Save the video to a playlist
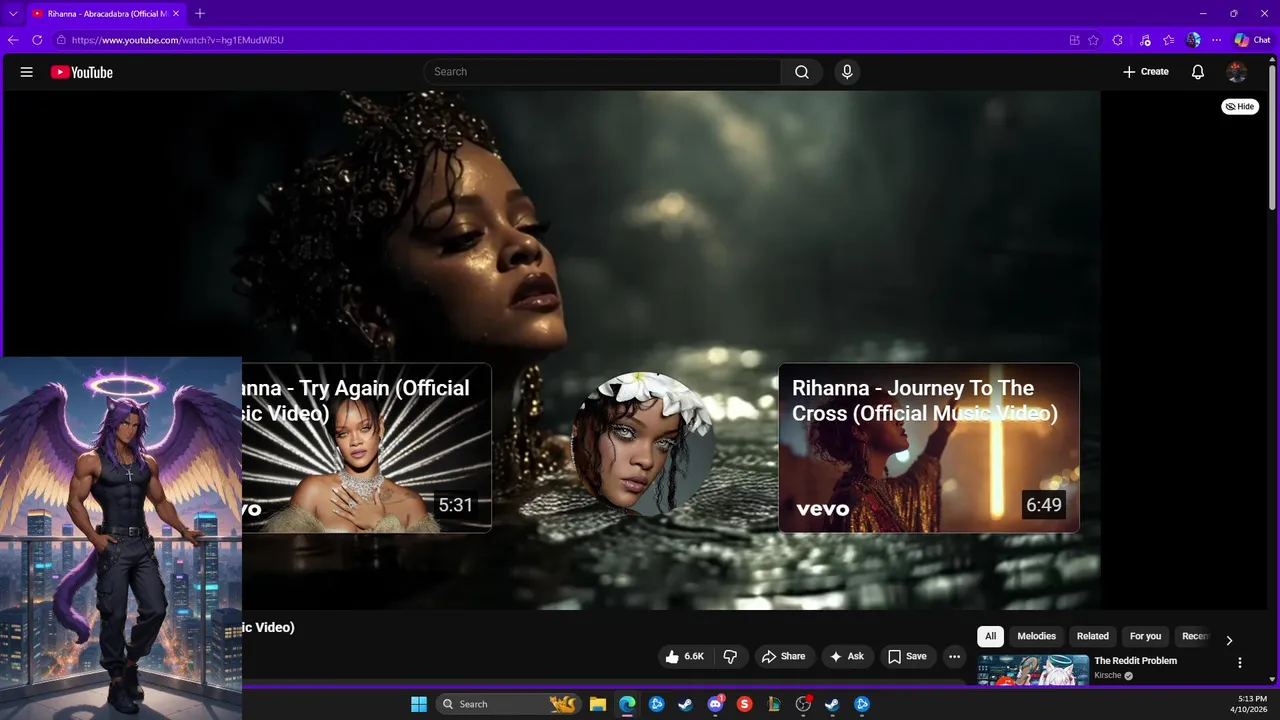The image size is (1280, 720). [907, 657]
